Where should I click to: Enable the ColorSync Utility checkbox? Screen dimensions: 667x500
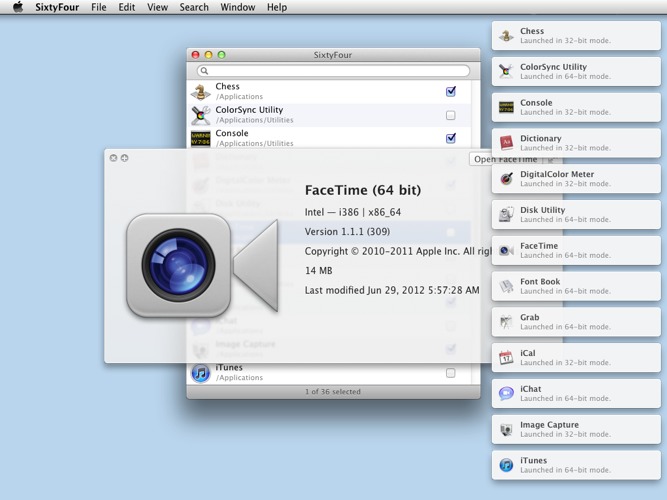pyautogui.click(x=451, y=115)
